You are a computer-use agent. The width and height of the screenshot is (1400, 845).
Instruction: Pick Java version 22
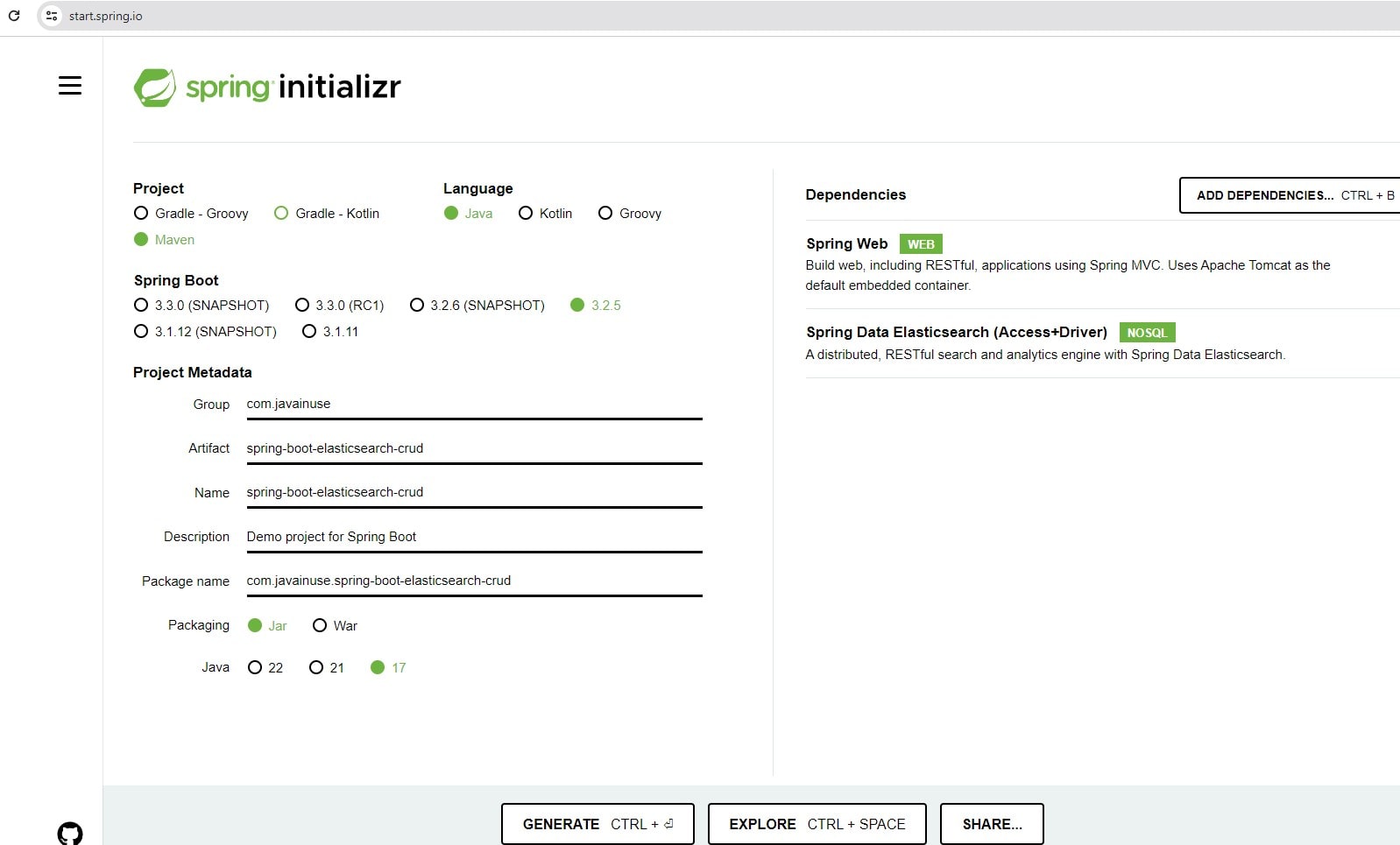point(265,668)
